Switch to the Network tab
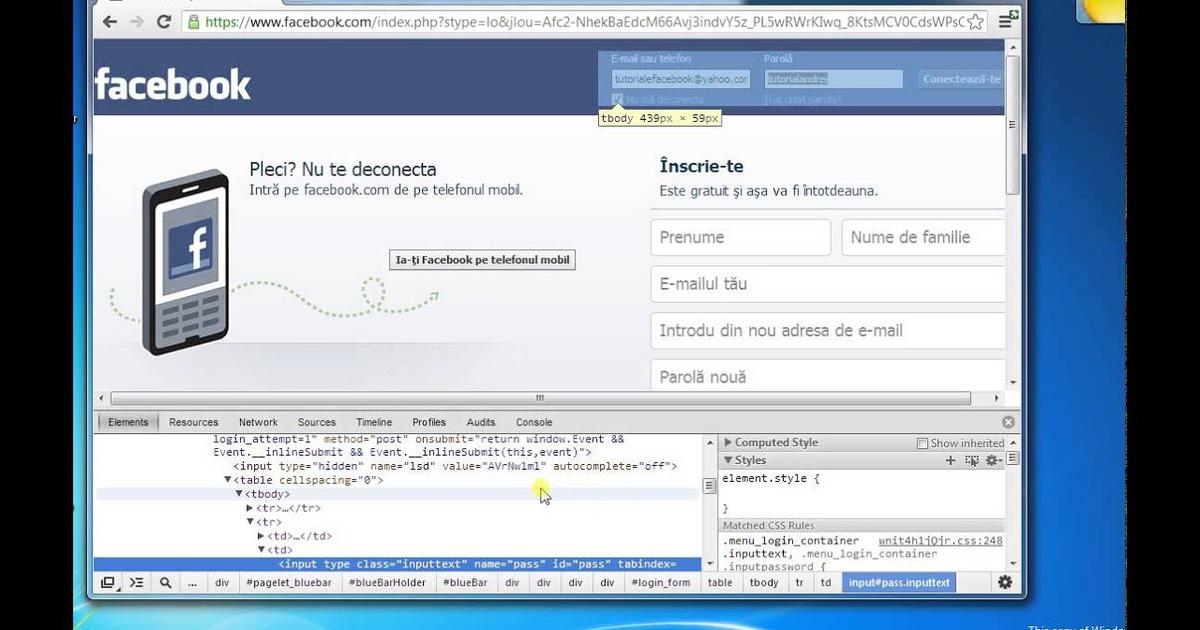 point(258,421)
